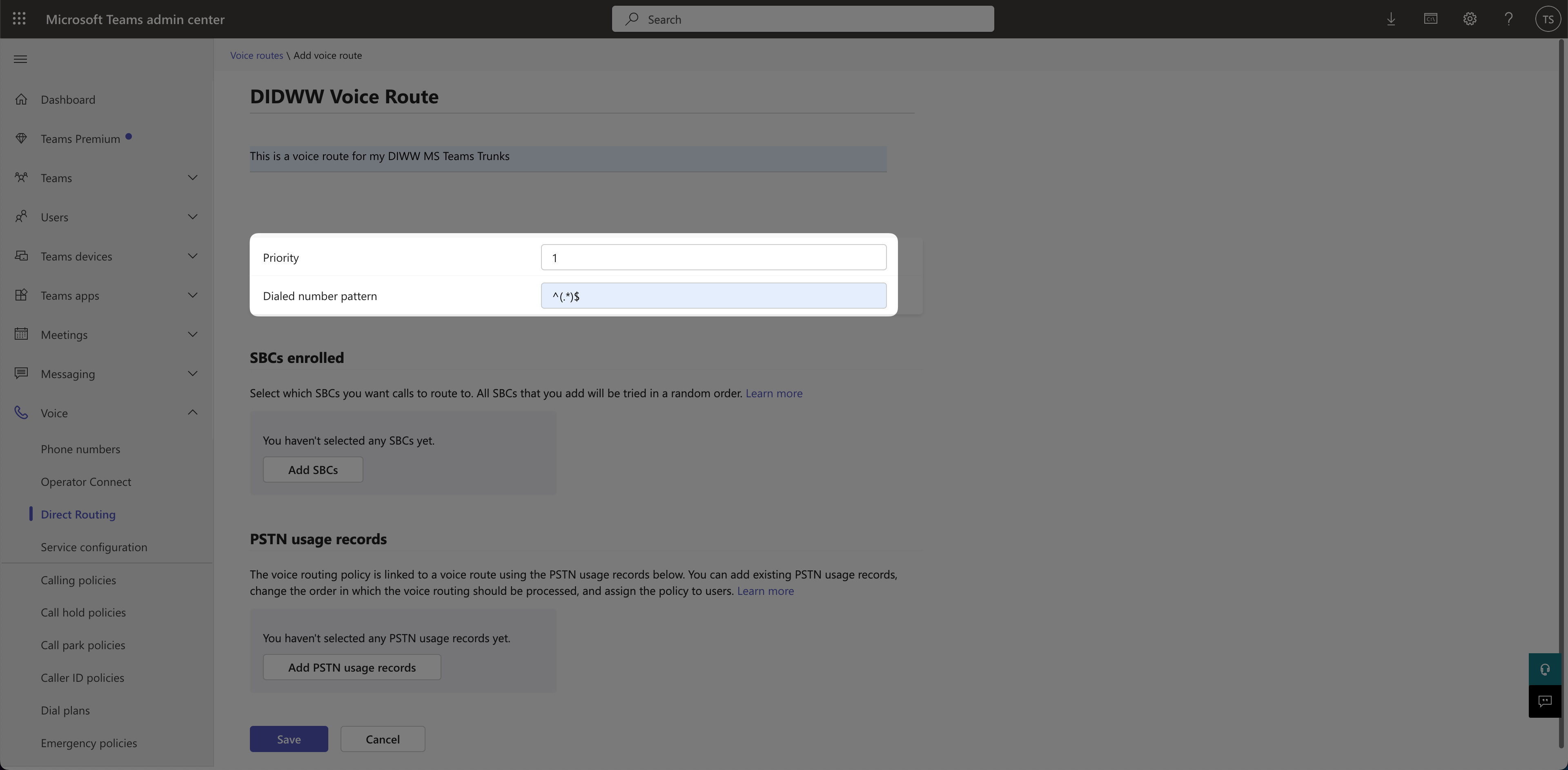Click the voice route description field
The image size is (1568, 770).
[x=568, y=159]
